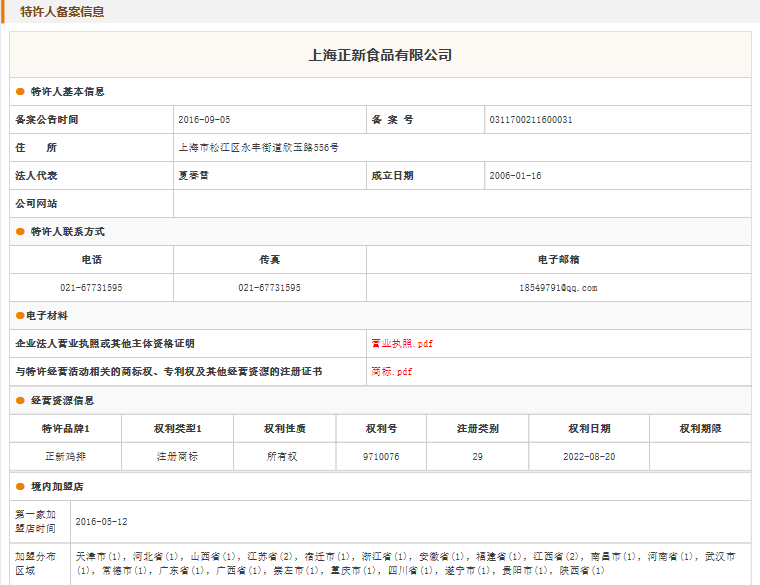The width and height of the screenshot is (760, 585).
Task: Select the 特许人备案信息 page heading
Action: point(62,12)
